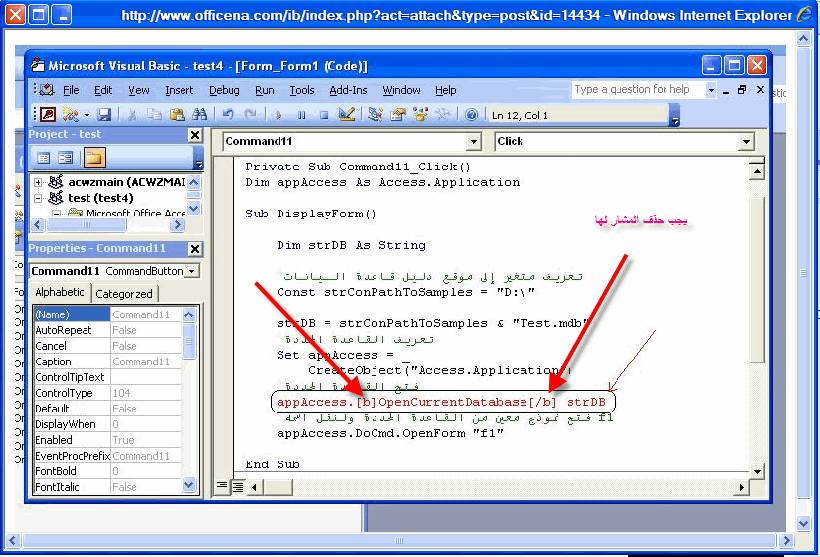Click the Toolbox hammer-and-wrench icon
Viewport: 820px width, 557px height.
442,114
